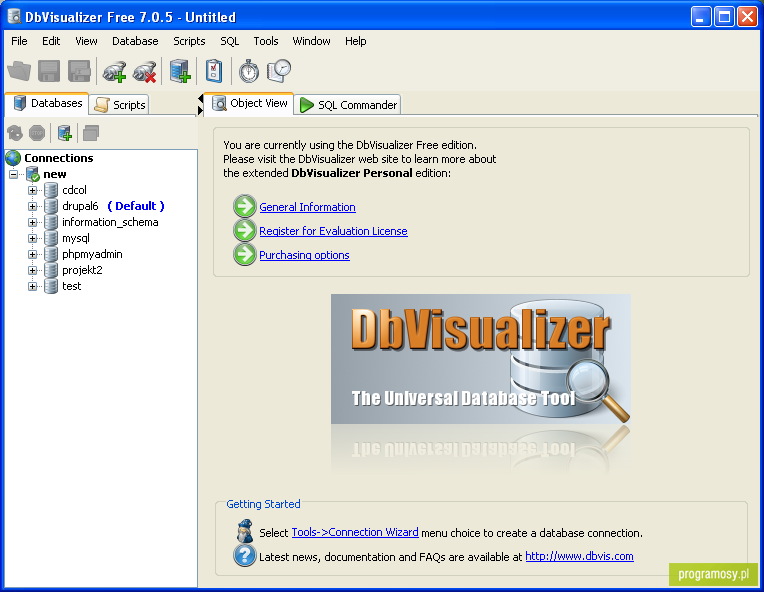Open the http://www.dbvis.com link
The image size is (764, 592).
579,556
